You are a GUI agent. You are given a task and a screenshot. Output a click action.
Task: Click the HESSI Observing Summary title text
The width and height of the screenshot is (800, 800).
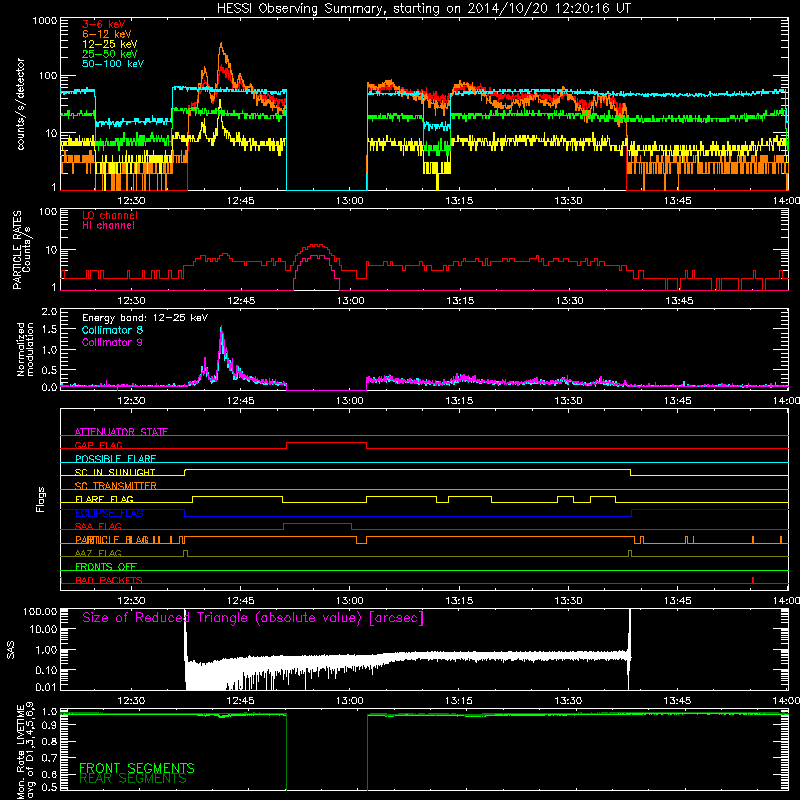[x=424, y=9]
